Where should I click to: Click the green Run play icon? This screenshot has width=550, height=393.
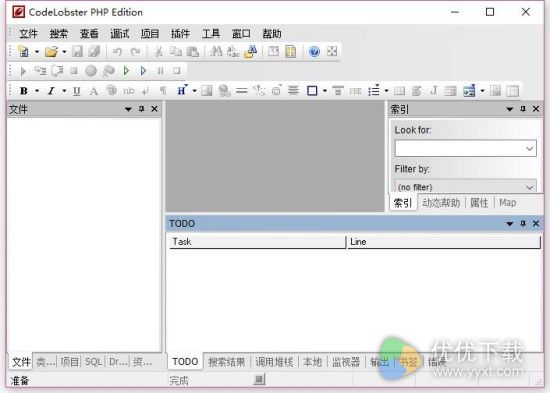coord(126,71)
